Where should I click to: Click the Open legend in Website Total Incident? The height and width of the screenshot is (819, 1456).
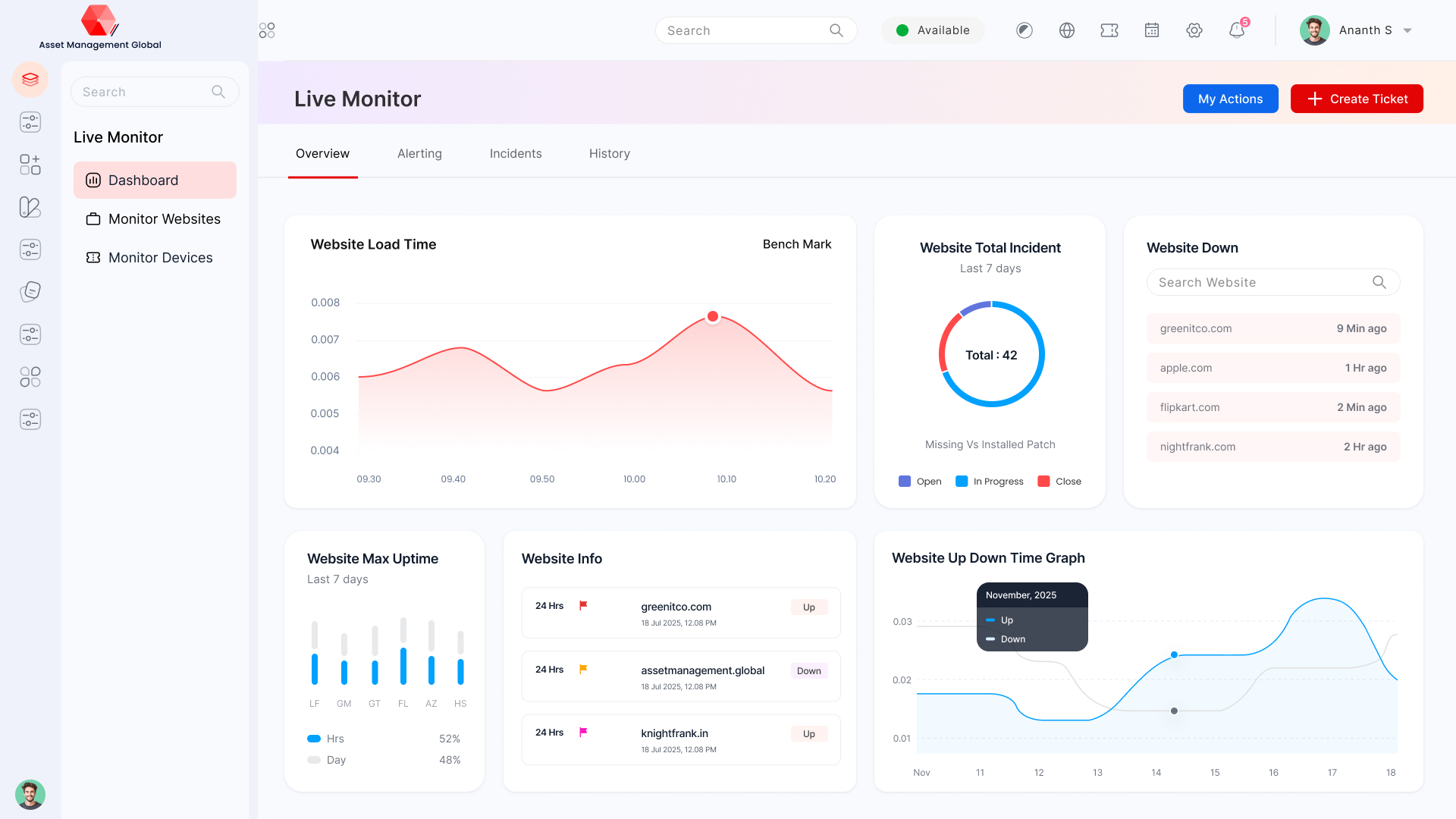919,481
